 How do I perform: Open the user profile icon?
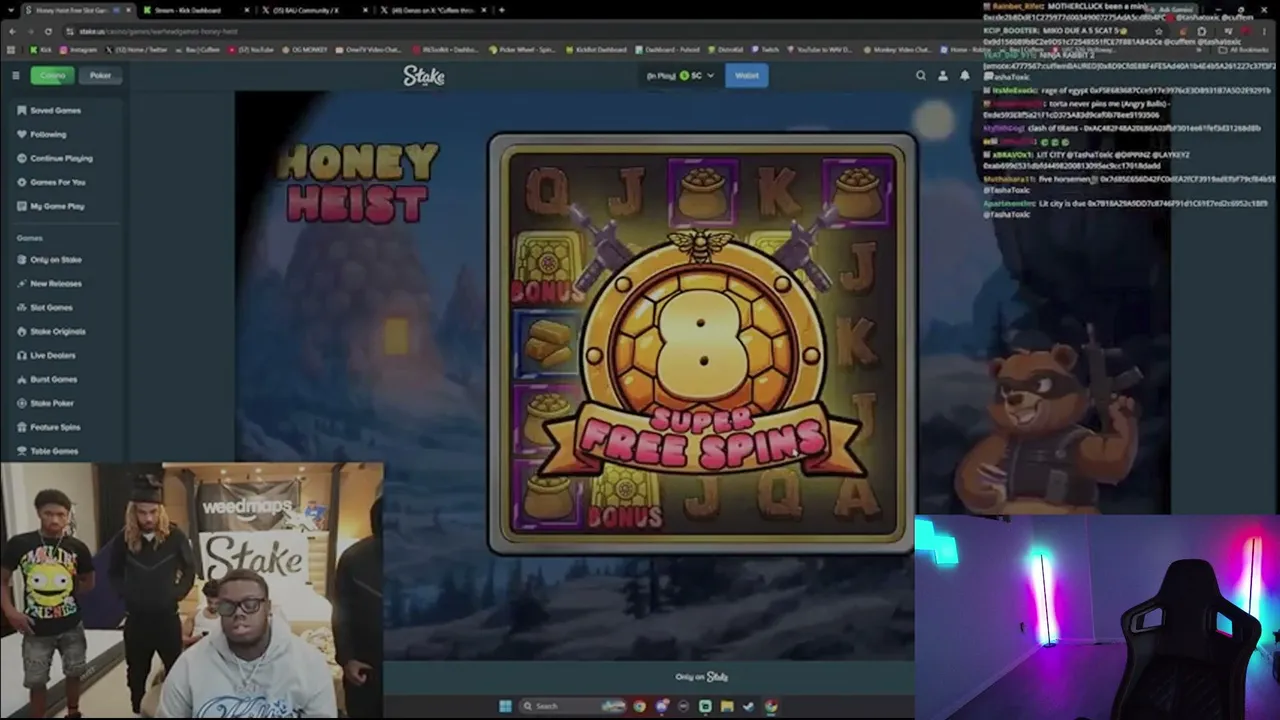point(942,75)
